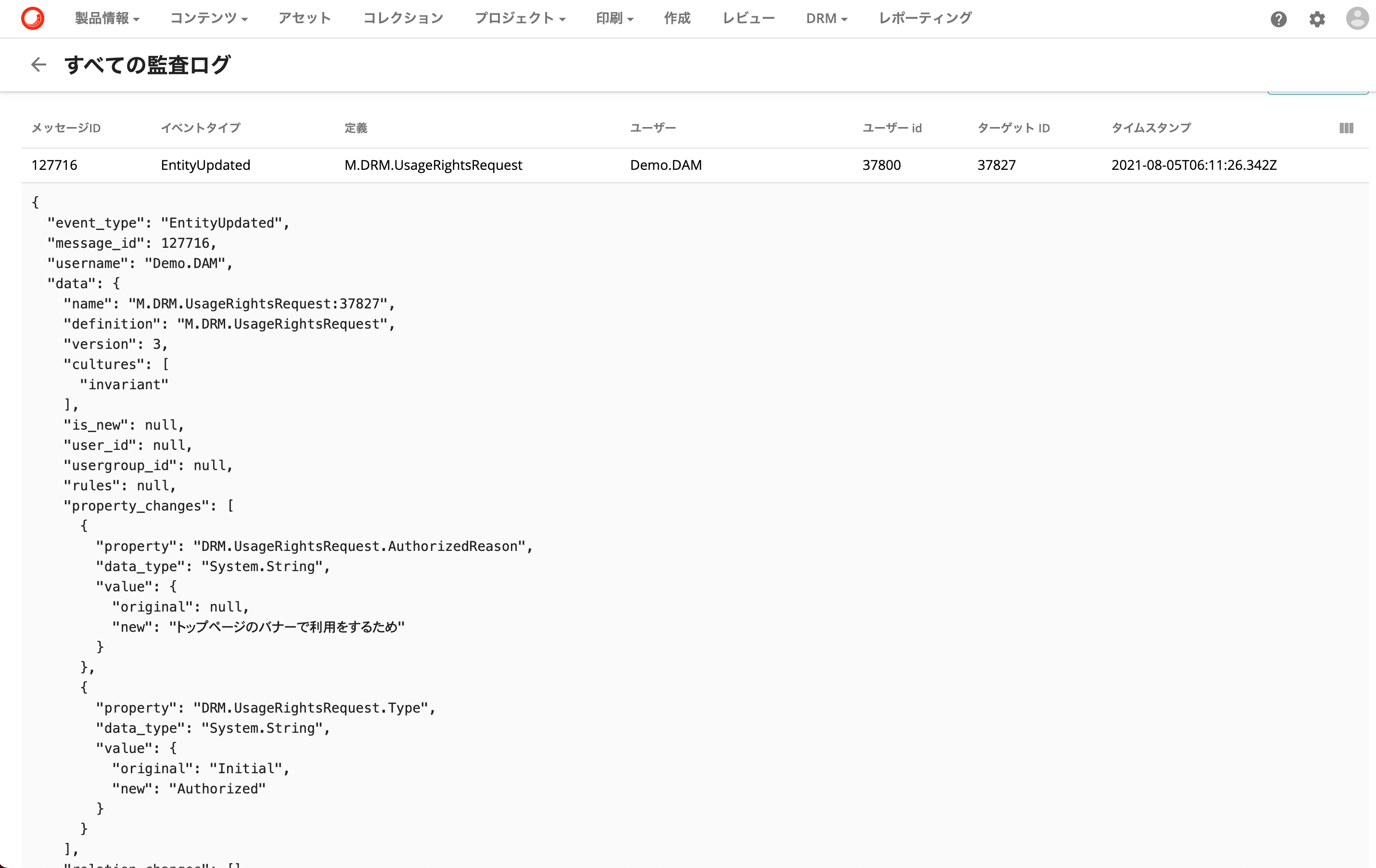Click the "version": 3 JSON line
Viewport: 1376px width, 868px height.
(x=115, y=344)
